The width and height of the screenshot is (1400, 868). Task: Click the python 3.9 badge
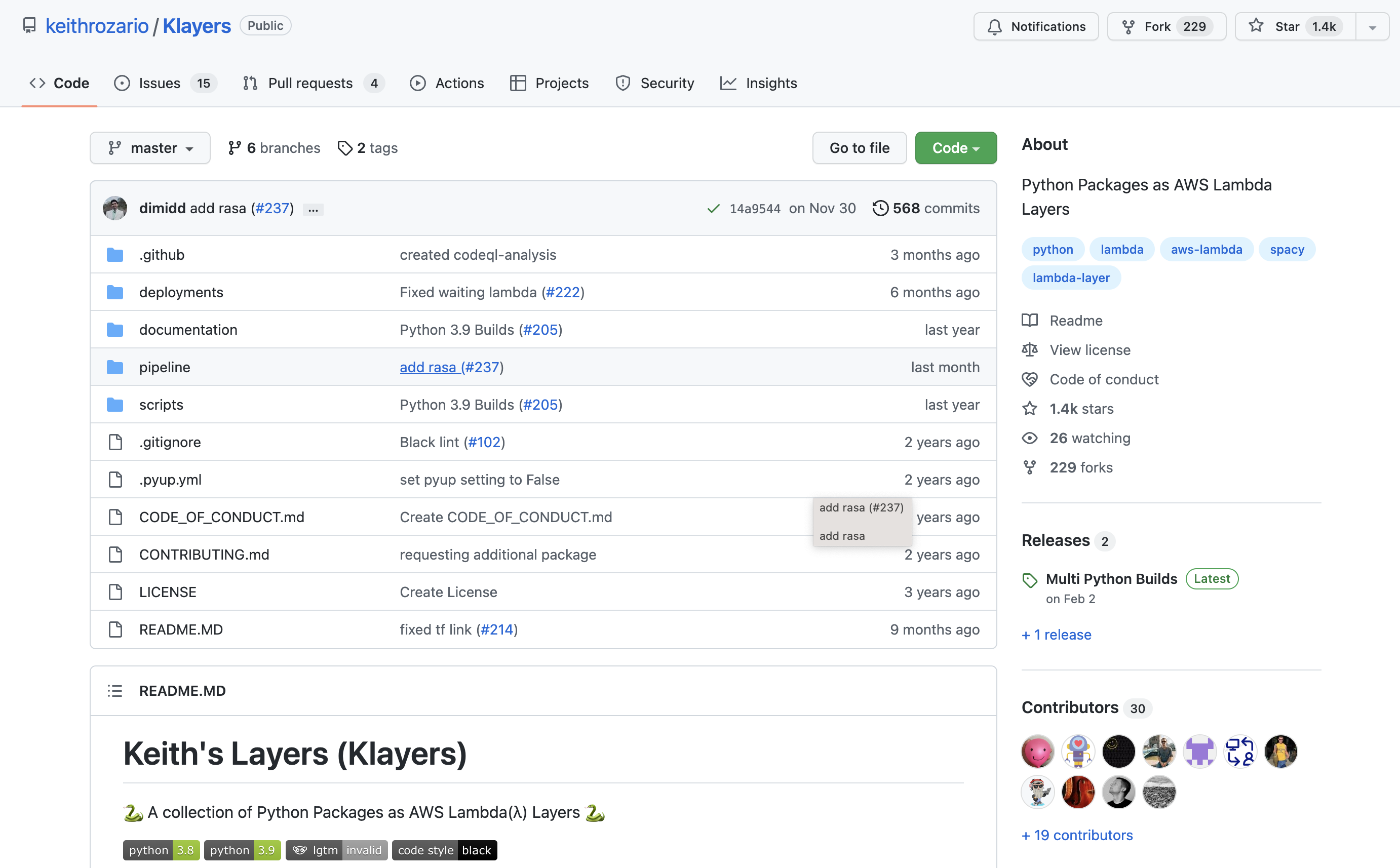[242, 850]
